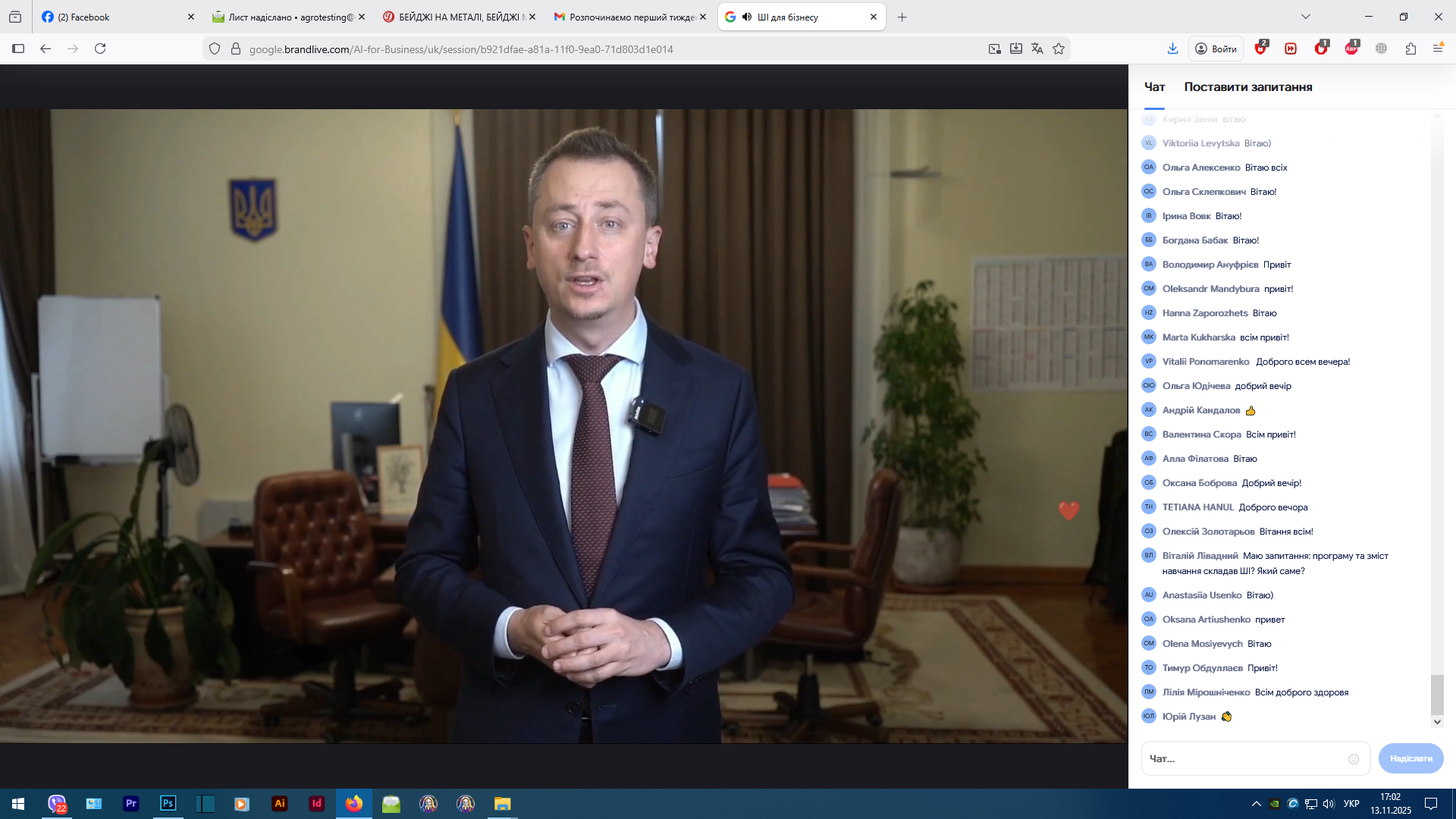
Task: Reload the page
Action: coord(100,49)
